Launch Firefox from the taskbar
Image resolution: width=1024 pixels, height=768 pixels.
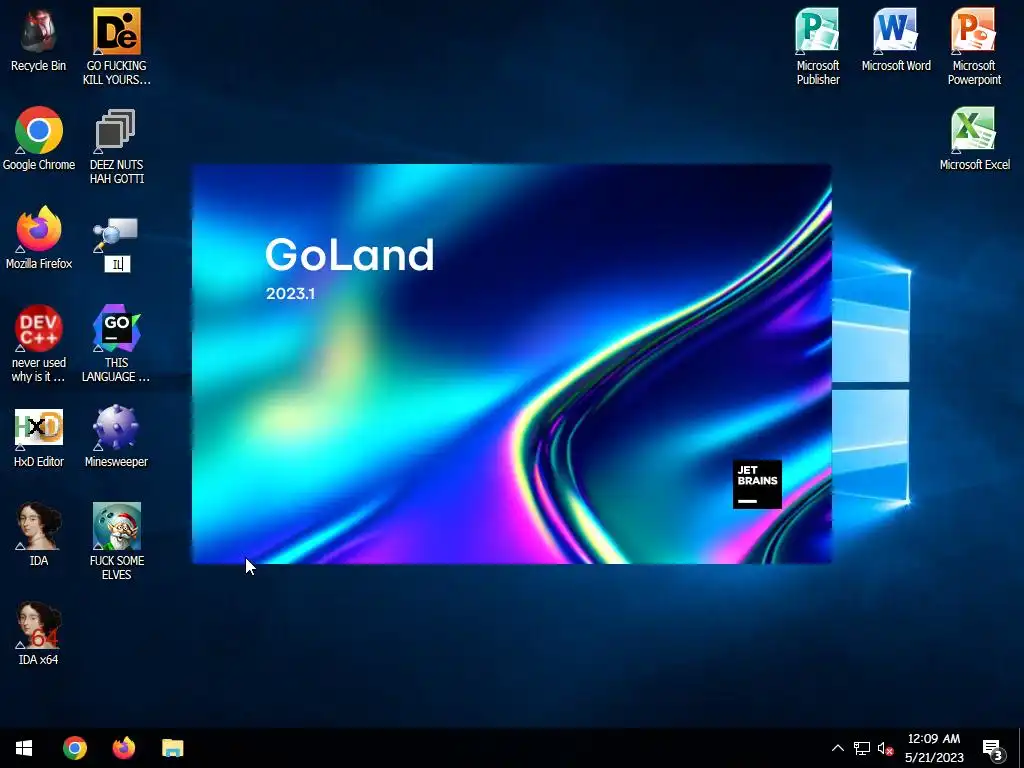[123, 748]
